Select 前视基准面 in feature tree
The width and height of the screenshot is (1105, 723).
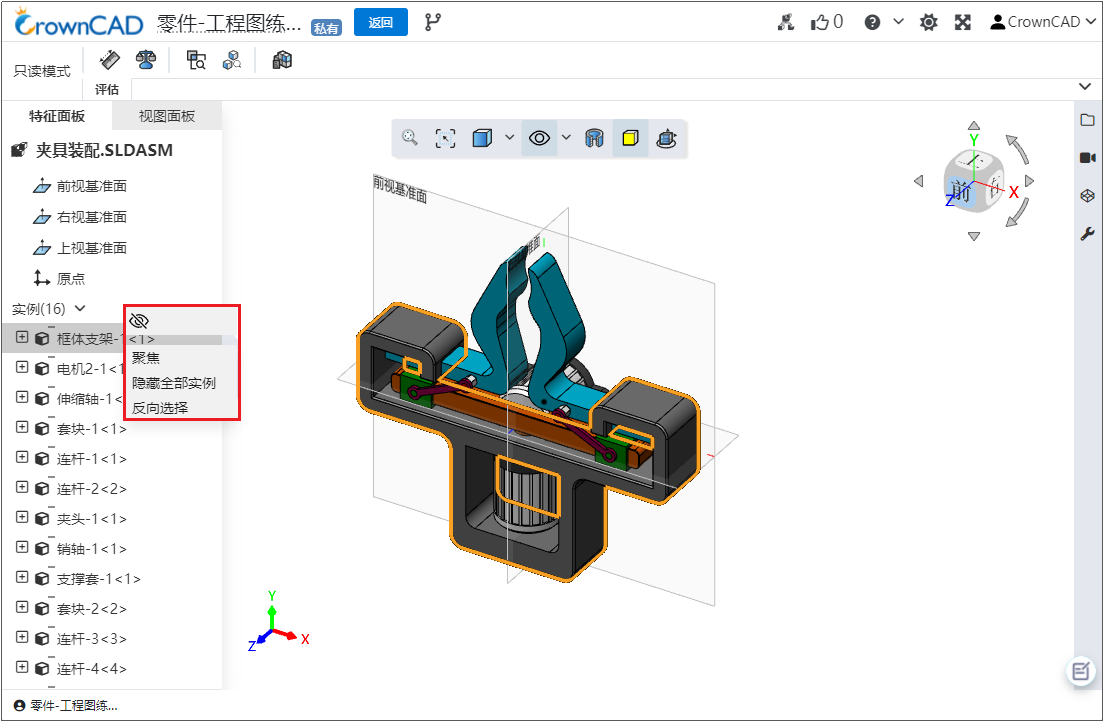click(x=92, y=186)
